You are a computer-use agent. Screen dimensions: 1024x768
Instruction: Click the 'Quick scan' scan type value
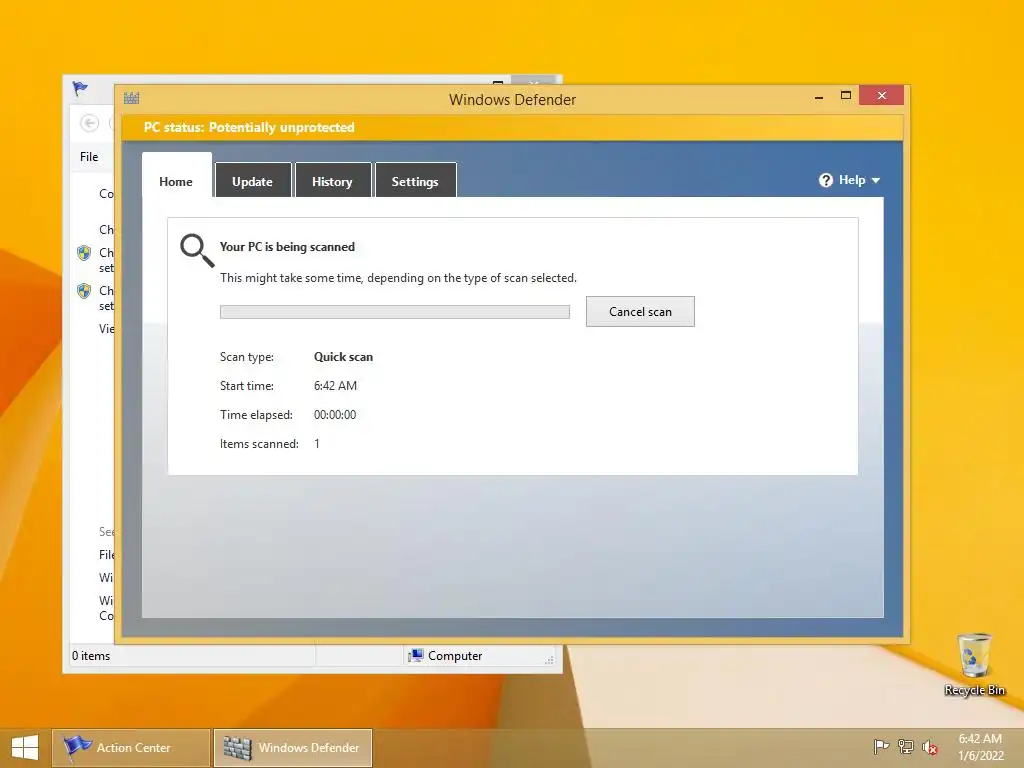point(344,357)
